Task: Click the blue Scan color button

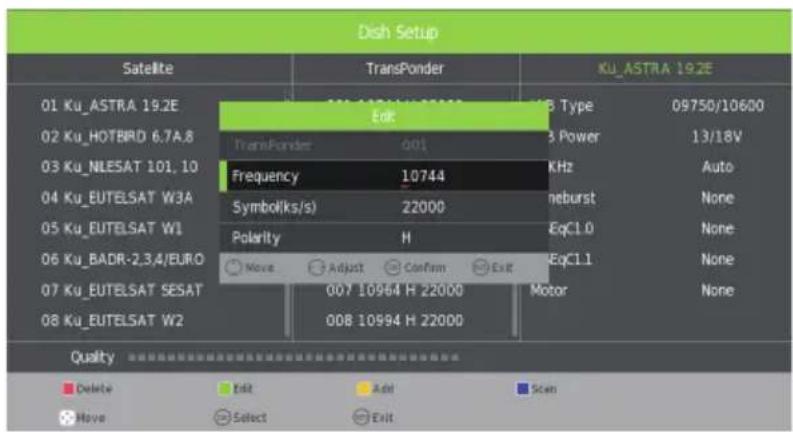Action: [x=522, y=388]
